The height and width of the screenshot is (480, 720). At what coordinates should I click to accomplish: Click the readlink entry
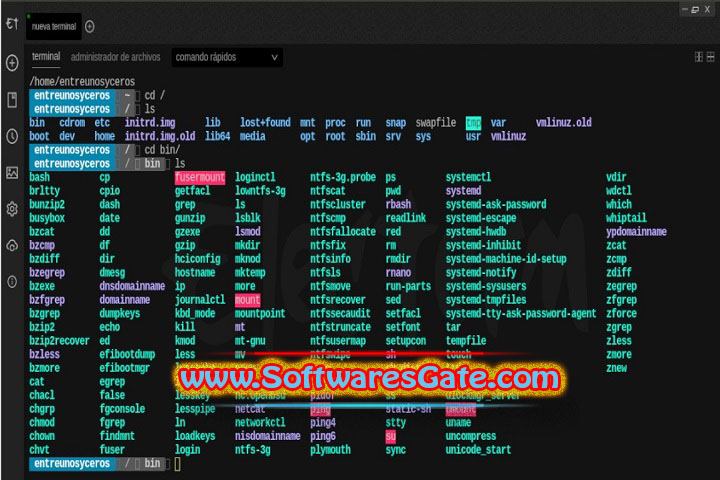point(406,218)
